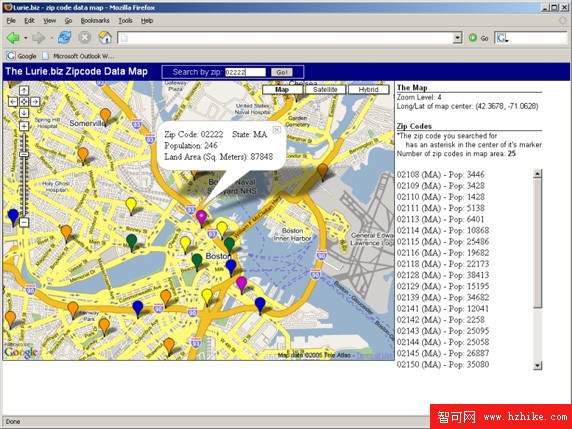Click the map recenter control between arrows
This screenshot has height=429, width=572.
coord(24,102)
